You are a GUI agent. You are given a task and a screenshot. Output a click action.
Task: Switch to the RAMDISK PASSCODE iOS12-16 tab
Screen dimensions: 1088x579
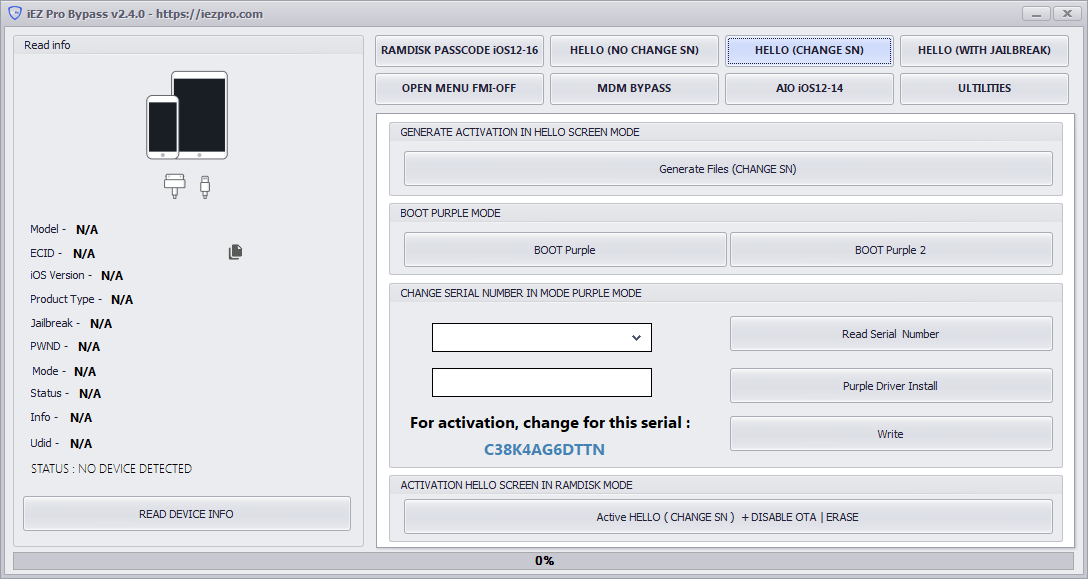[x=459, y=50]
